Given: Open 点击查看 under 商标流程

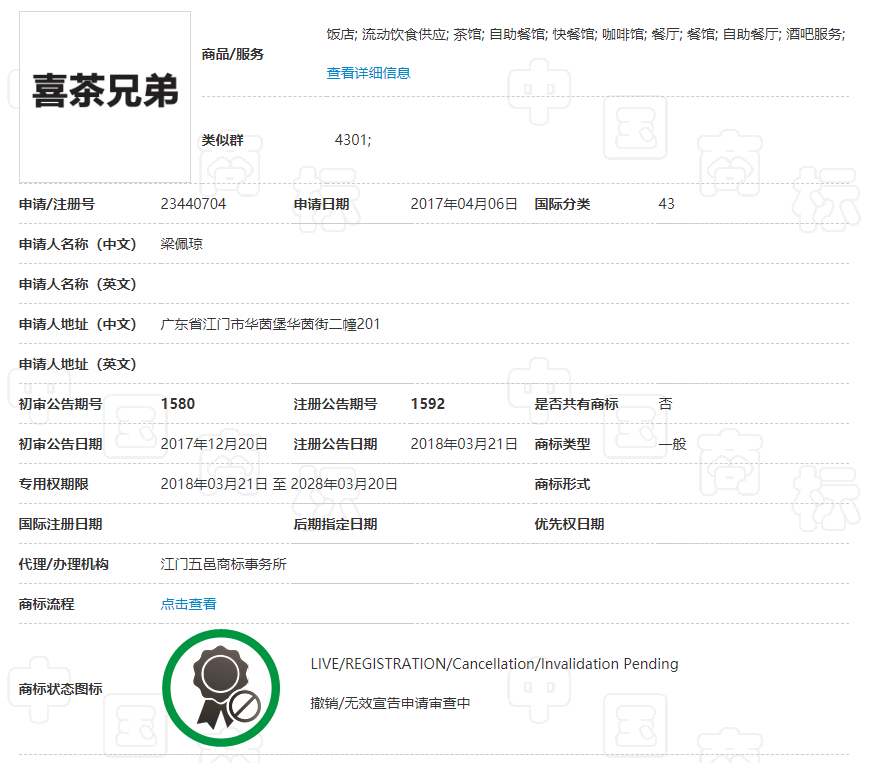Looking at the screenshot, I should tap(188, 604).
